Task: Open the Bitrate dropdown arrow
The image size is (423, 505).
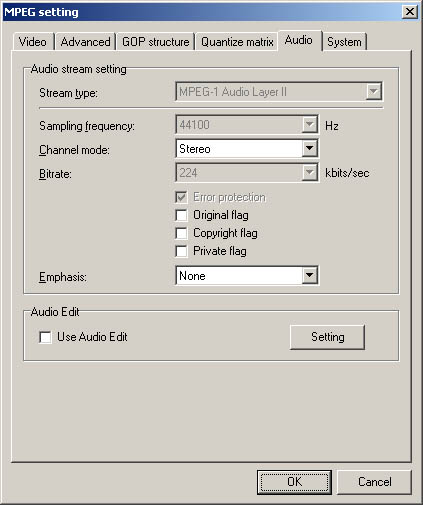Action: coord(309,173)
